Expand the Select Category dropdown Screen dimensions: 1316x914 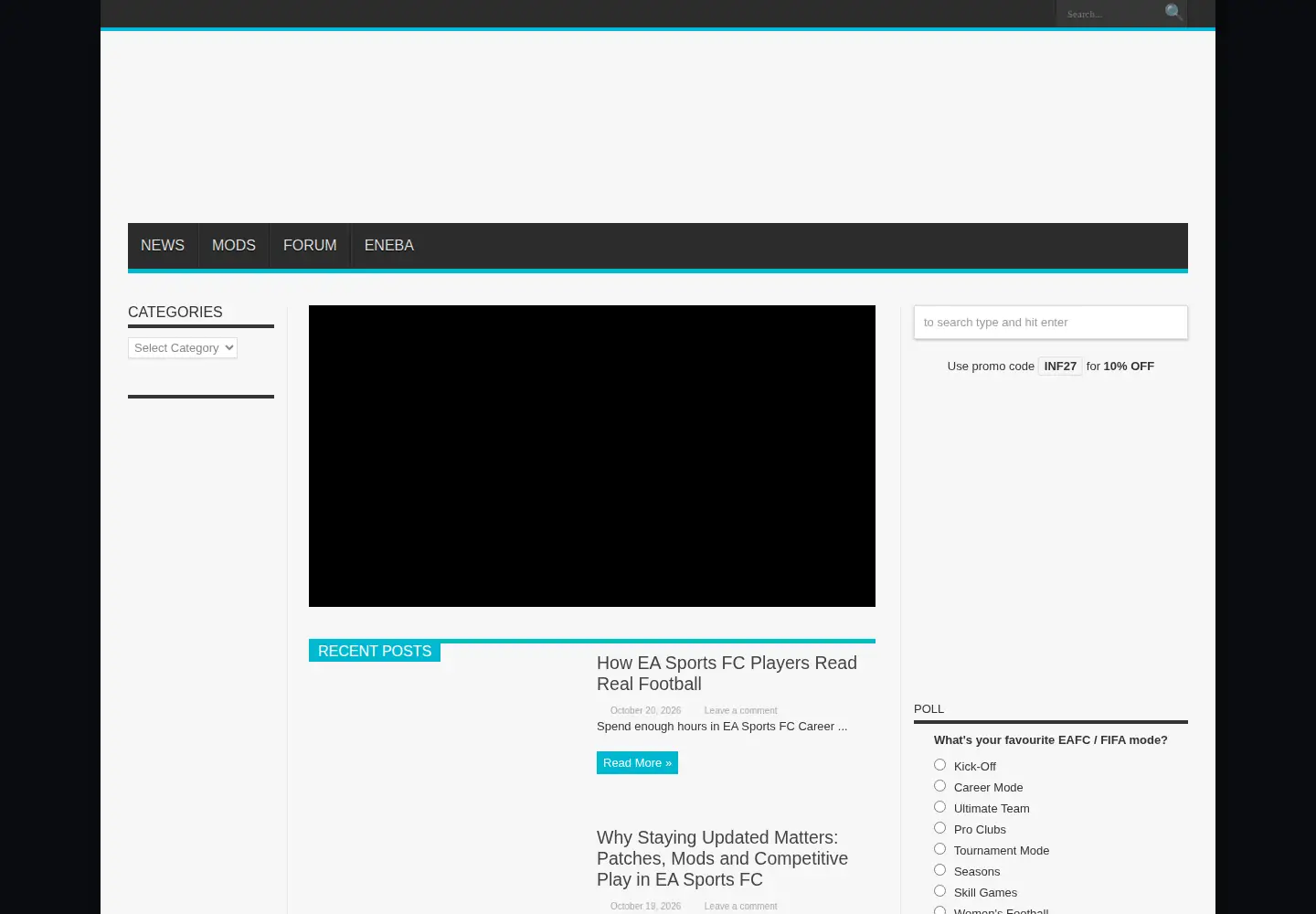[183, 347]
